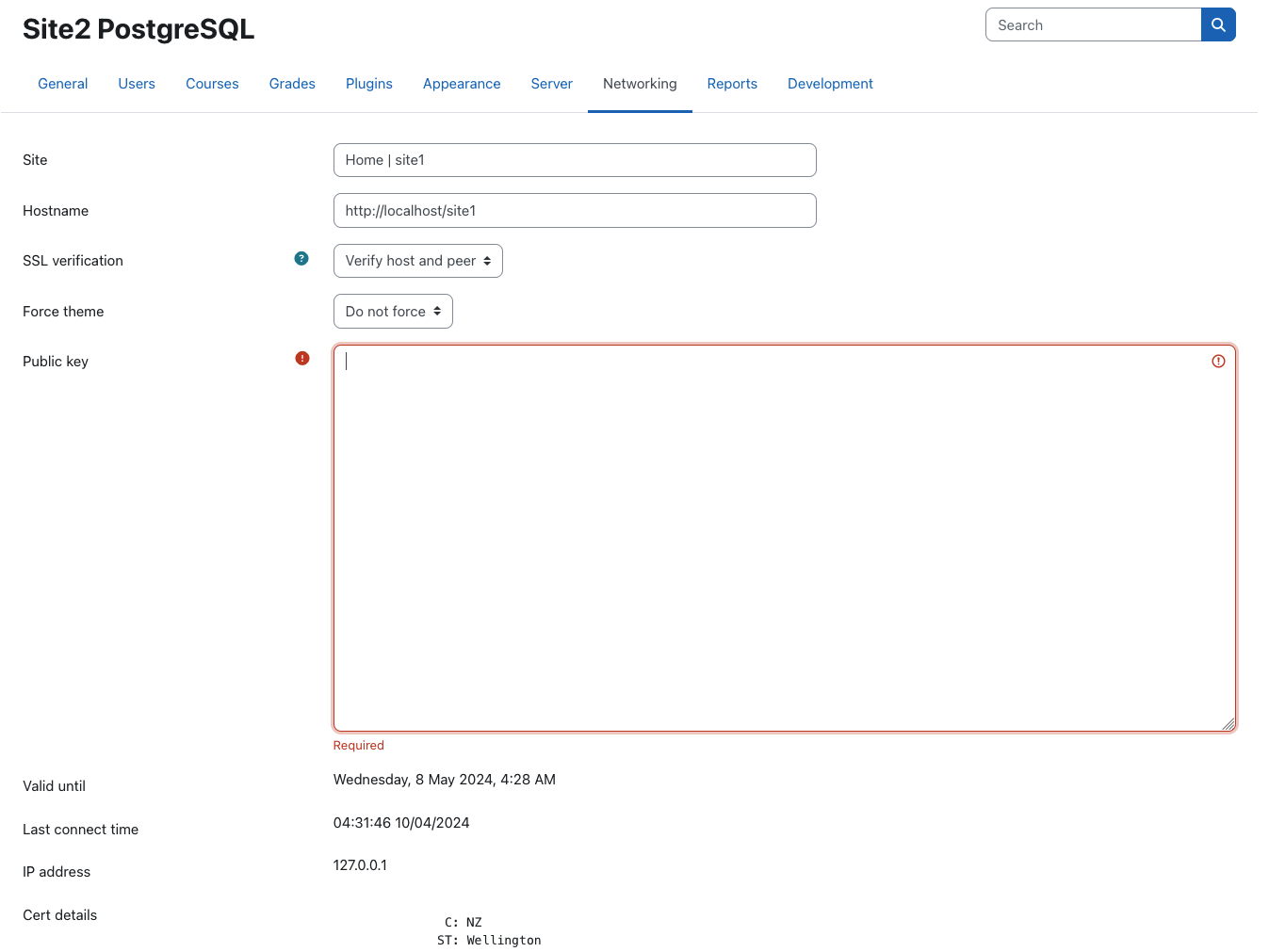
Task: Click inside the Public key textarea
Action: [784, 538]
